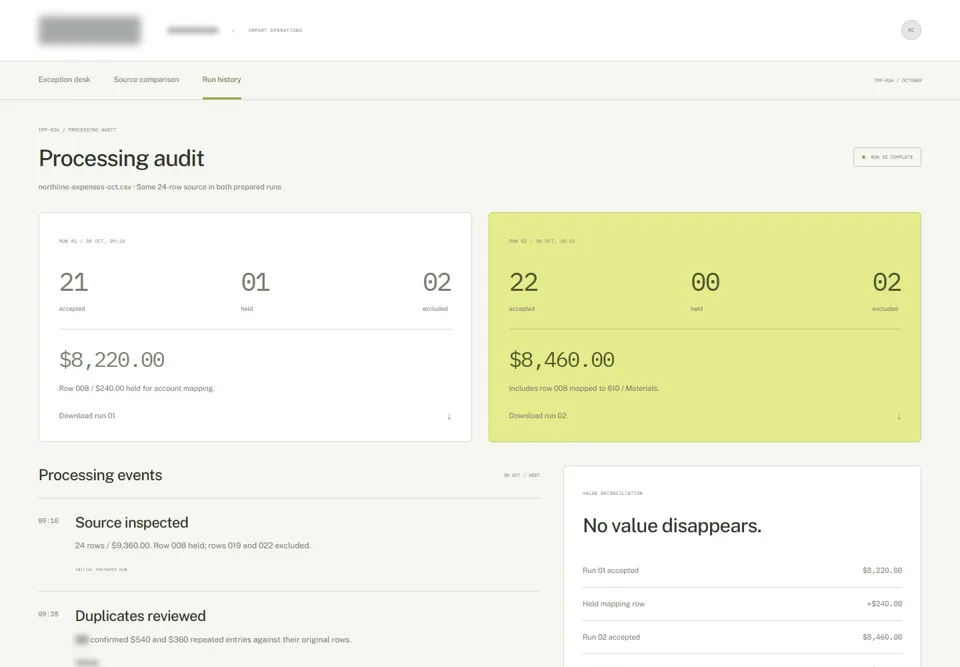Click the 'Row 008 / $240.00 hold for account mapping' note
The image size is (960, 667).
point(137,388)
